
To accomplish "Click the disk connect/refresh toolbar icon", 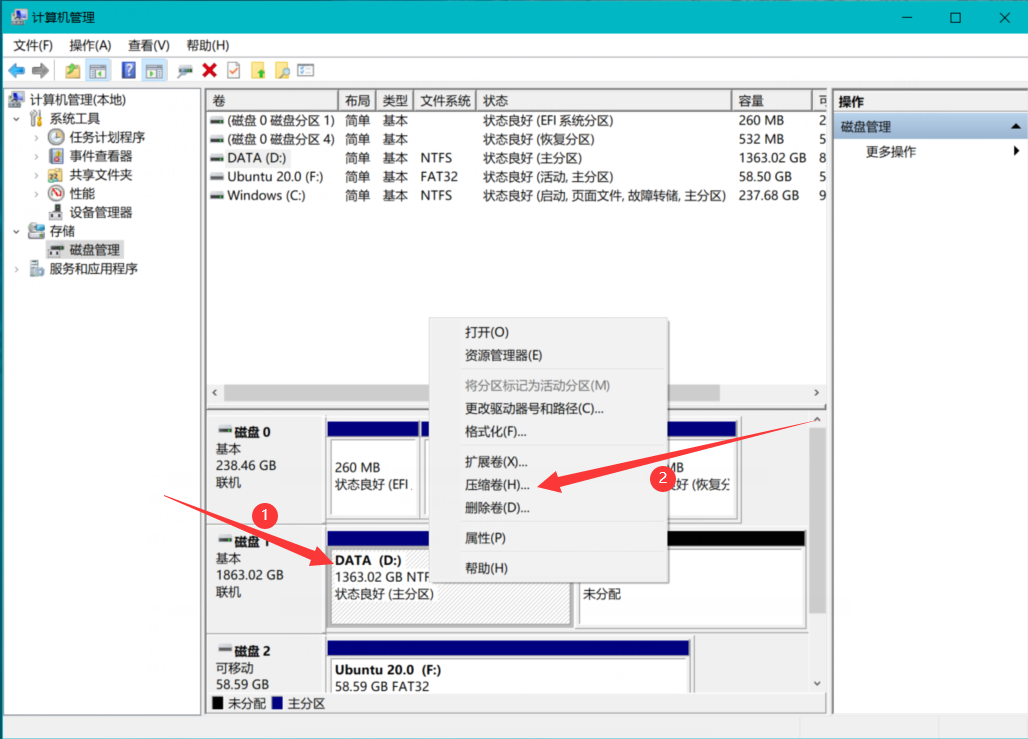I will [185, 70].
